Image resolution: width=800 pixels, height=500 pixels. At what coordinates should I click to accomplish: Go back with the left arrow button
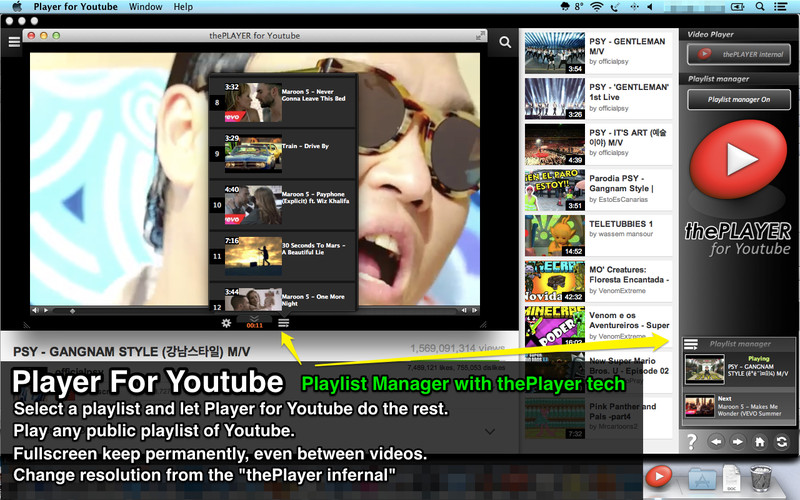pos(716,442)
